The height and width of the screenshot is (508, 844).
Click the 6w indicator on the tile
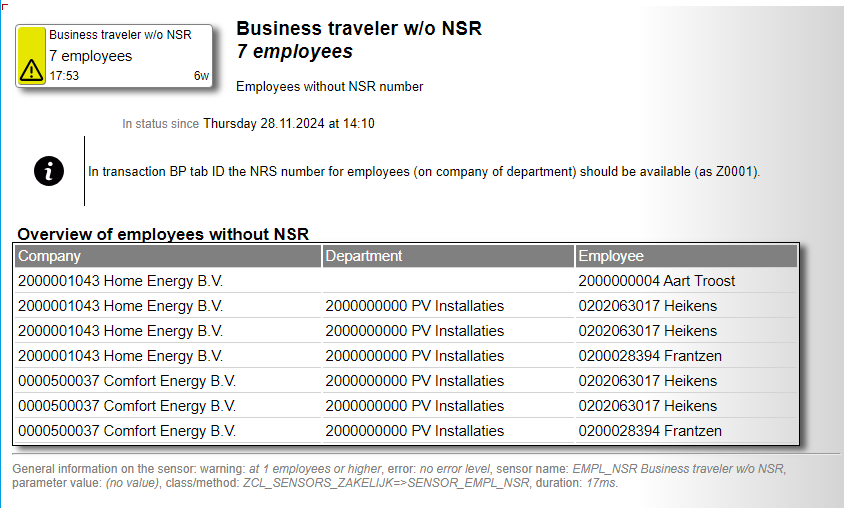[201, 76]
